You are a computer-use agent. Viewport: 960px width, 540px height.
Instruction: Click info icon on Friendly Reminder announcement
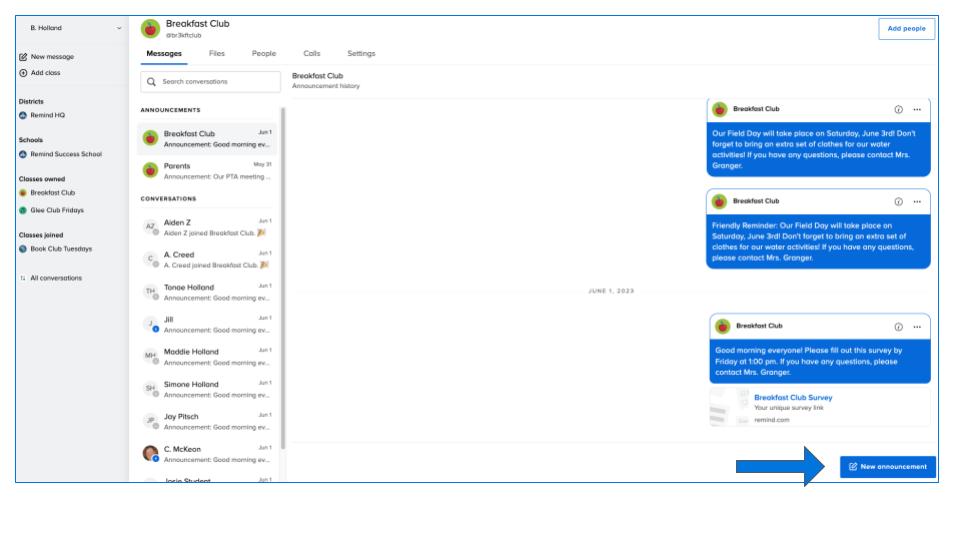(898, 201)
